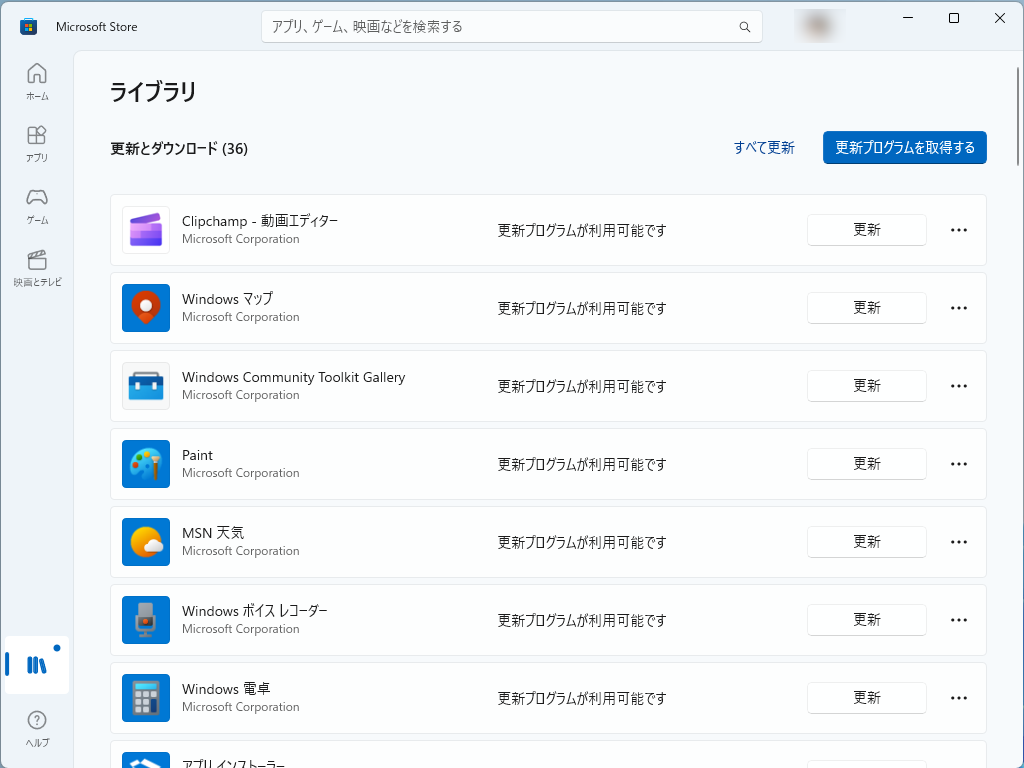Open more options for Clipchamp update

(x=958, y=229)
